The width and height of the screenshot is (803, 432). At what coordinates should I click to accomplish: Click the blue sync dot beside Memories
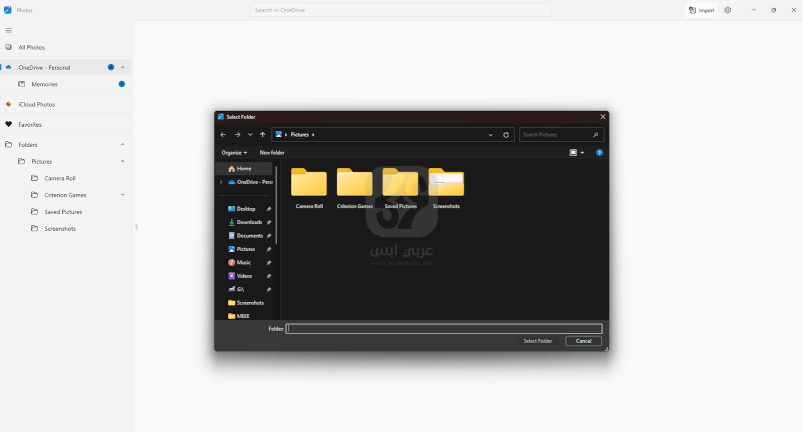point(122,84)
